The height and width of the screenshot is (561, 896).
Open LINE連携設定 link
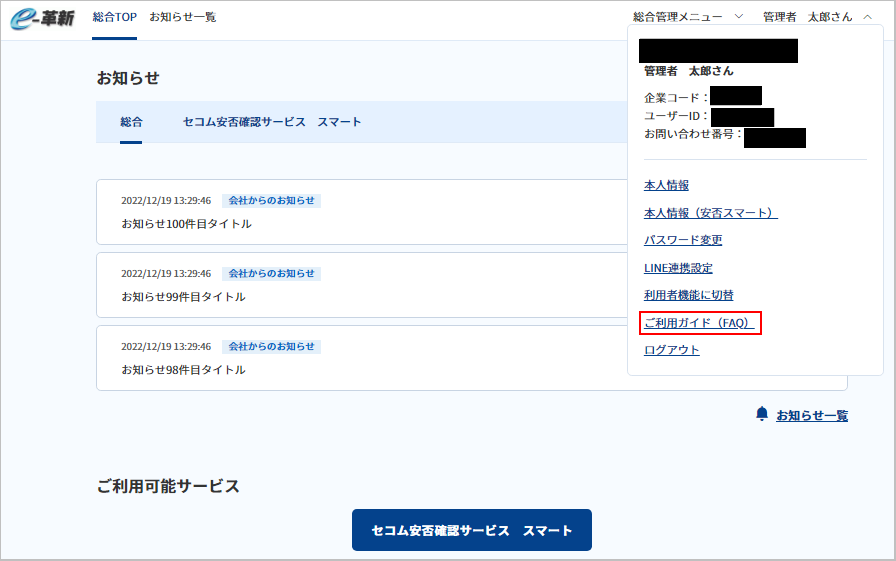[678, 267]
